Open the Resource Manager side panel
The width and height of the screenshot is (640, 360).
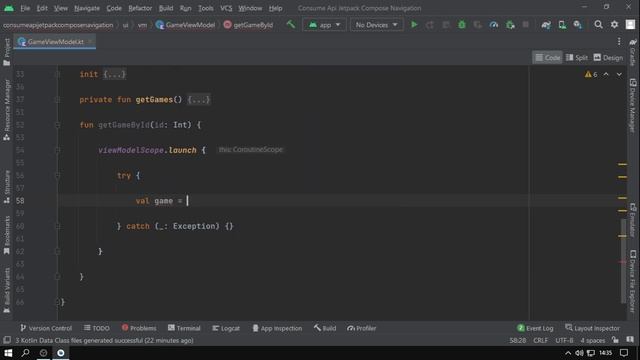pyautogui.click(x=7, y=110)
